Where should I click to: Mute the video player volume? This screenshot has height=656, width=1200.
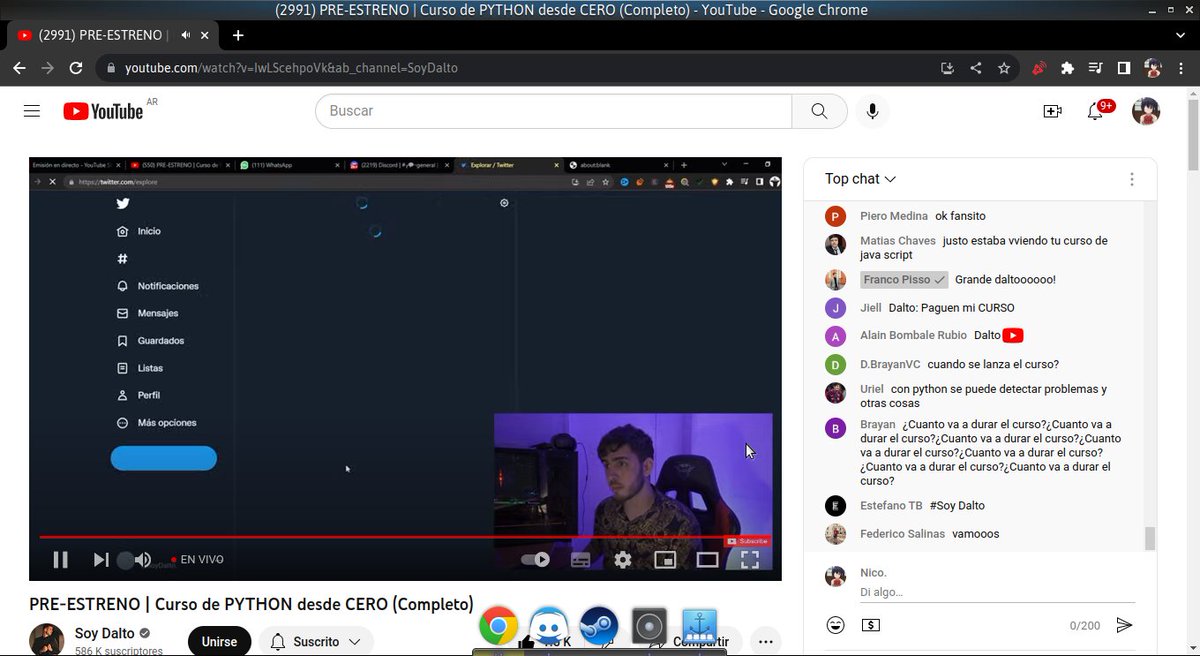143,560
